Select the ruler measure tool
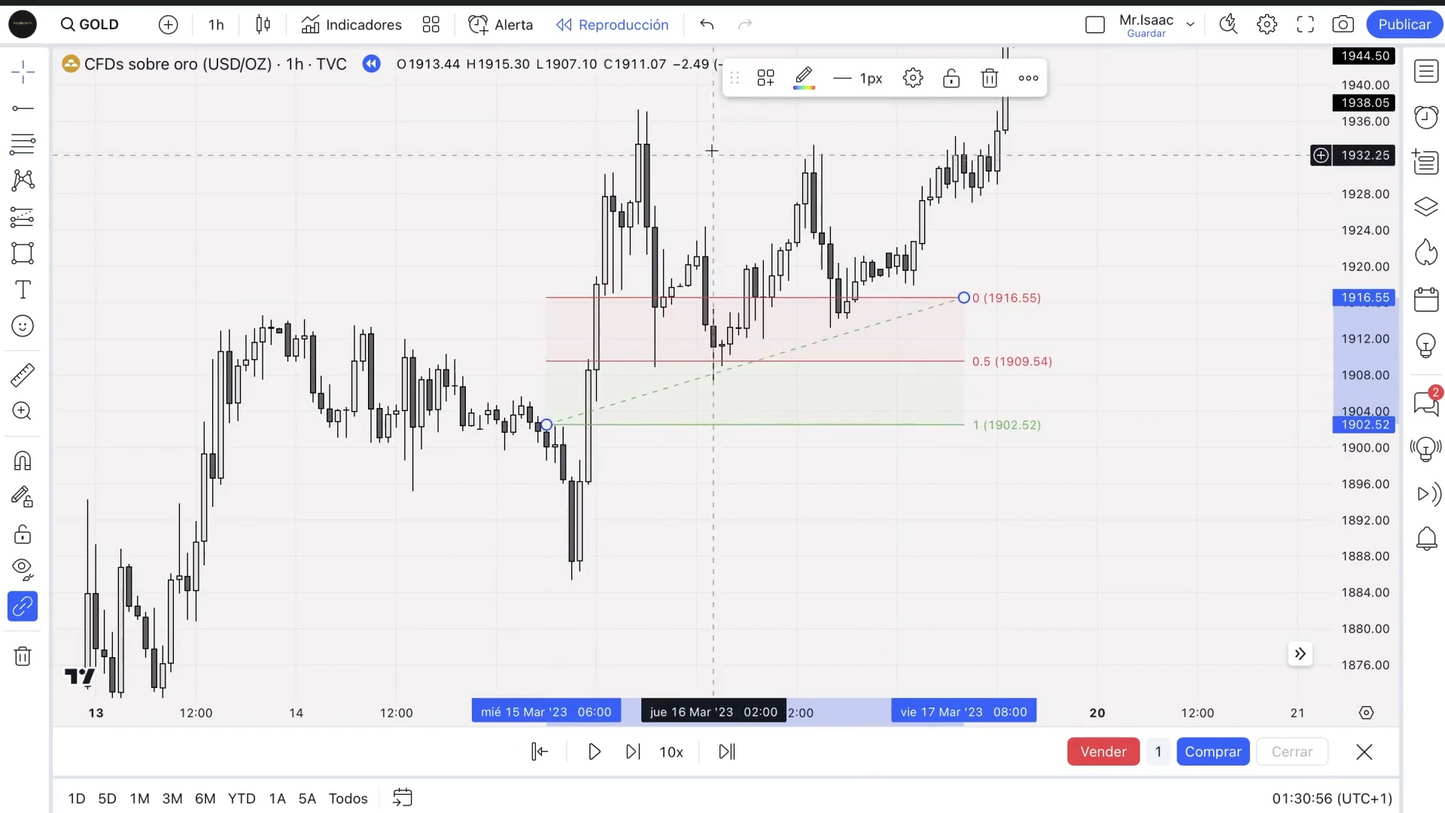1445x813 pixels. 22,375
